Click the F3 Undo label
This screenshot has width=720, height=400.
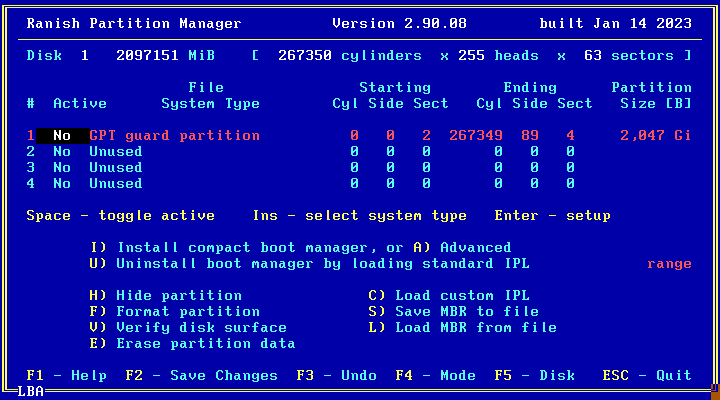pyautogui.click(x=336, y=376)
